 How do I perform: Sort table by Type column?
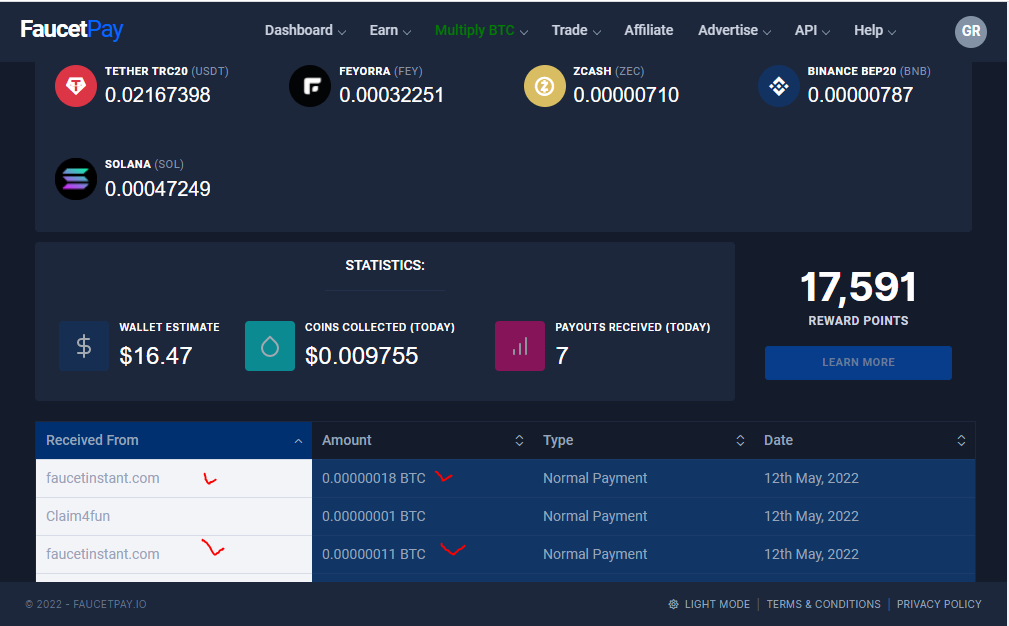click(643, 440)
